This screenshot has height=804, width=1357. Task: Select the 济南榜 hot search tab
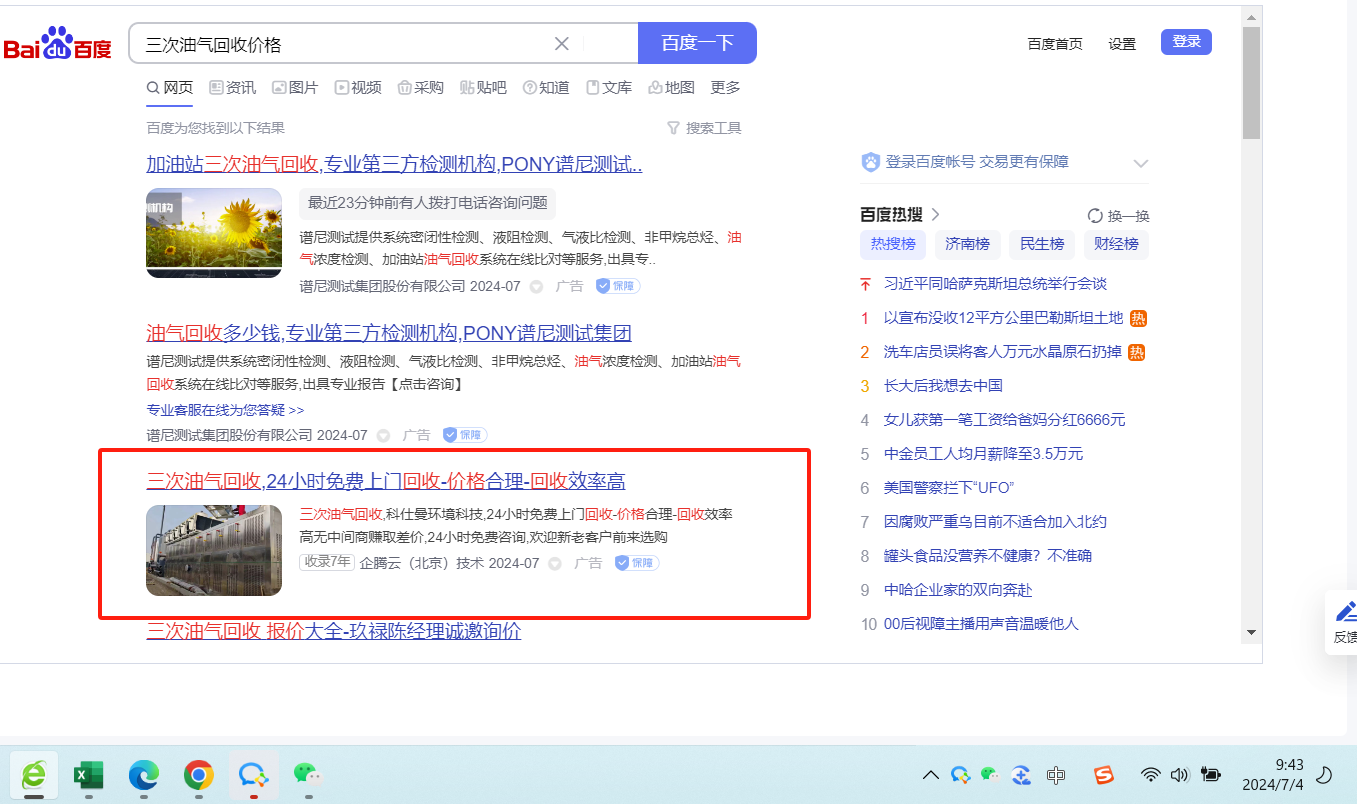tap(967, 244)
